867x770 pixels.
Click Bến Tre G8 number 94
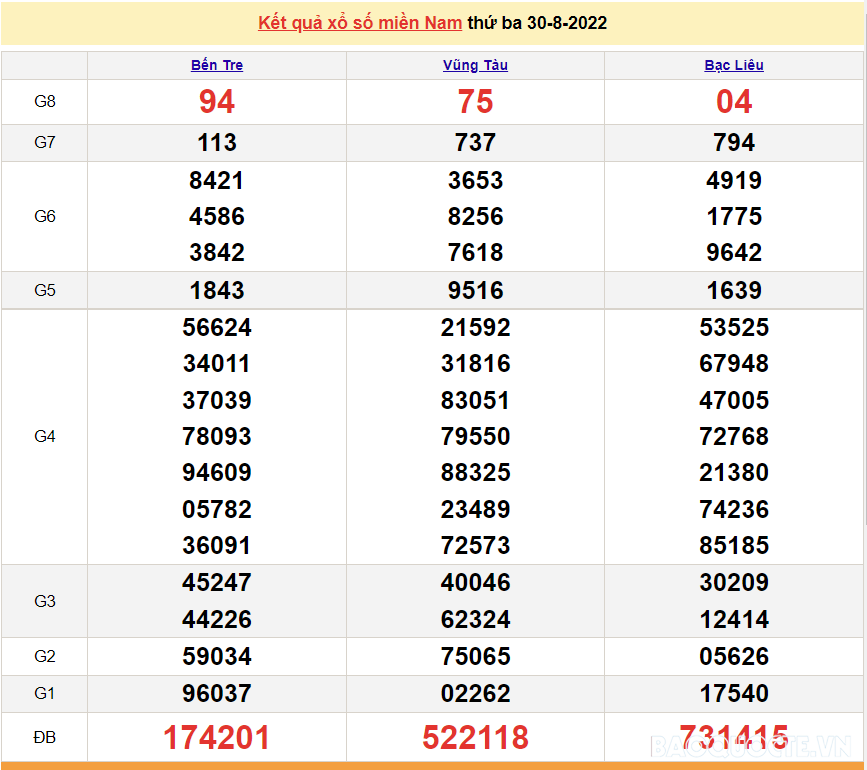tap(217, 102)
